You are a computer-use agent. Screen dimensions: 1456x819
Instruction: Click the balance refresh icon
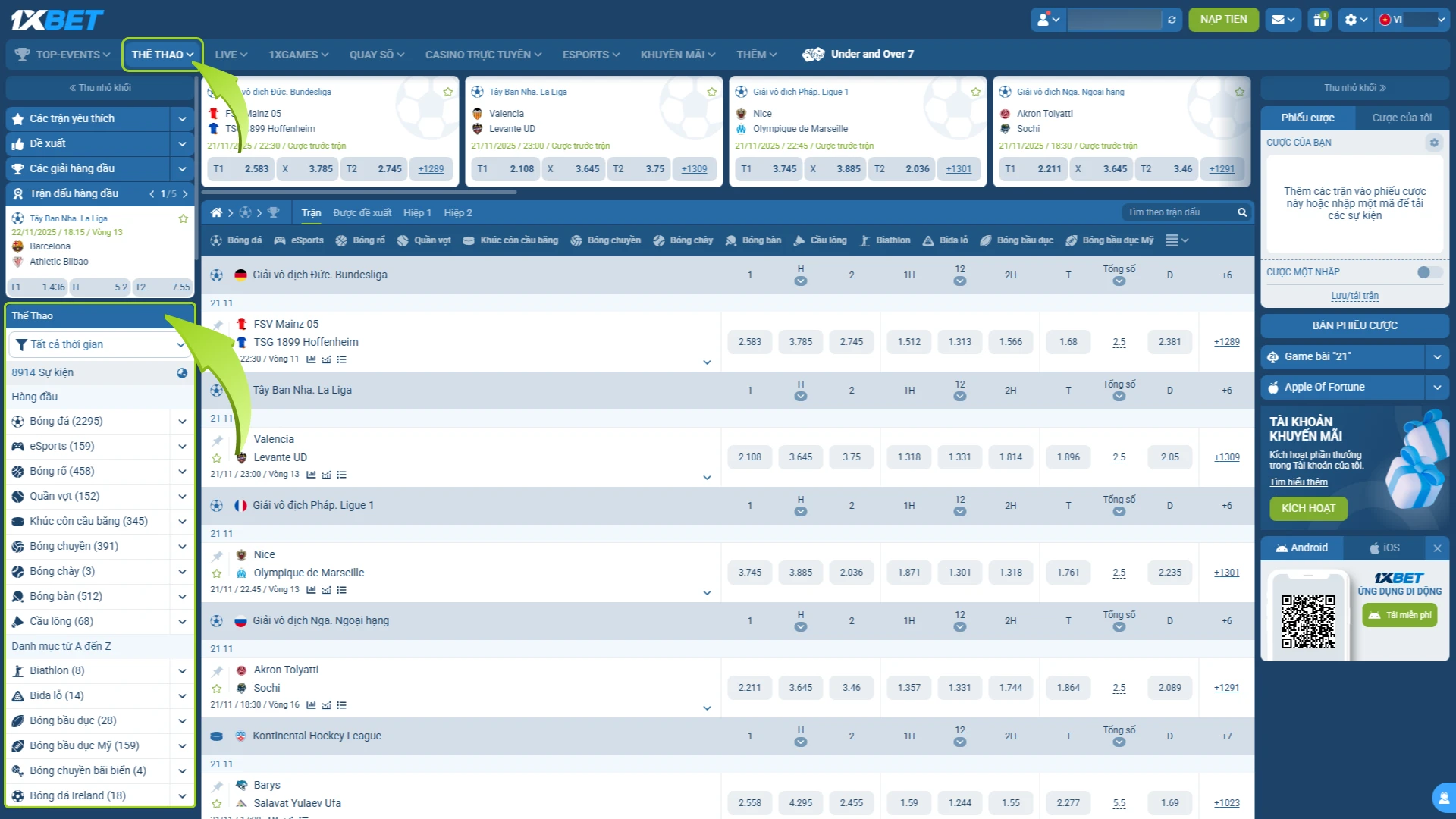(1172, 20)
